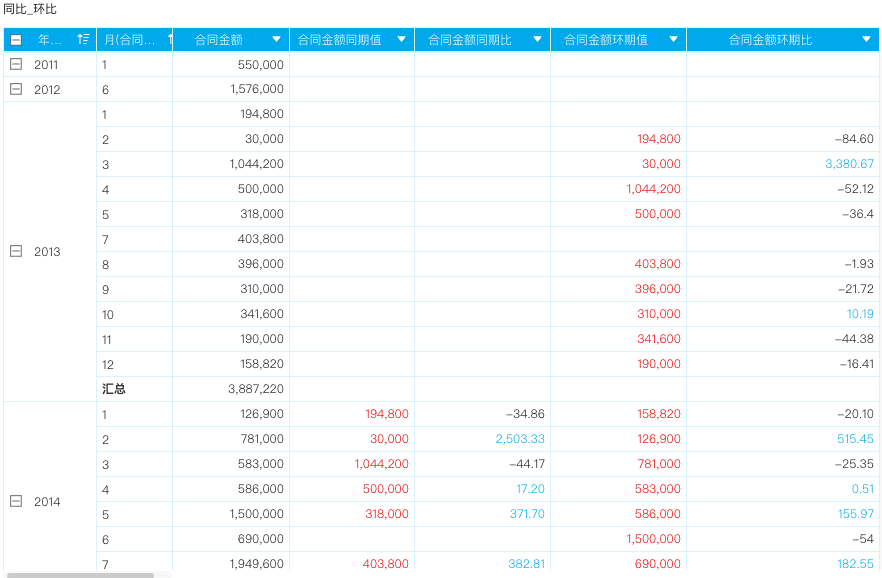This screenshot has width=882, height=578.
Task: Select the 同比_环比 title text
Action: [x=30, y=9]
